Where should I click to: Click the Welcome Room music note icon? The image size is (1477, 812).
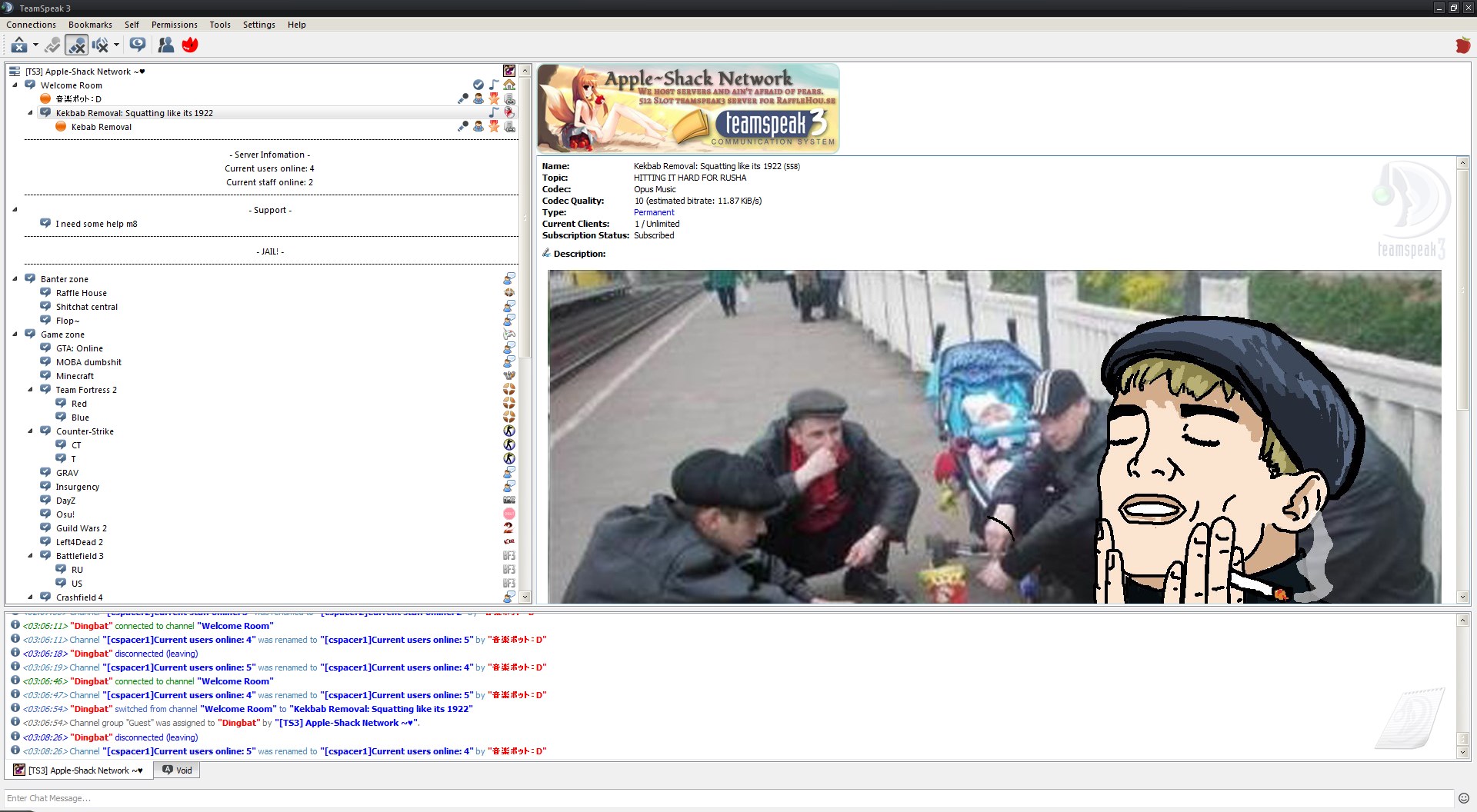[x=494, y=85]
